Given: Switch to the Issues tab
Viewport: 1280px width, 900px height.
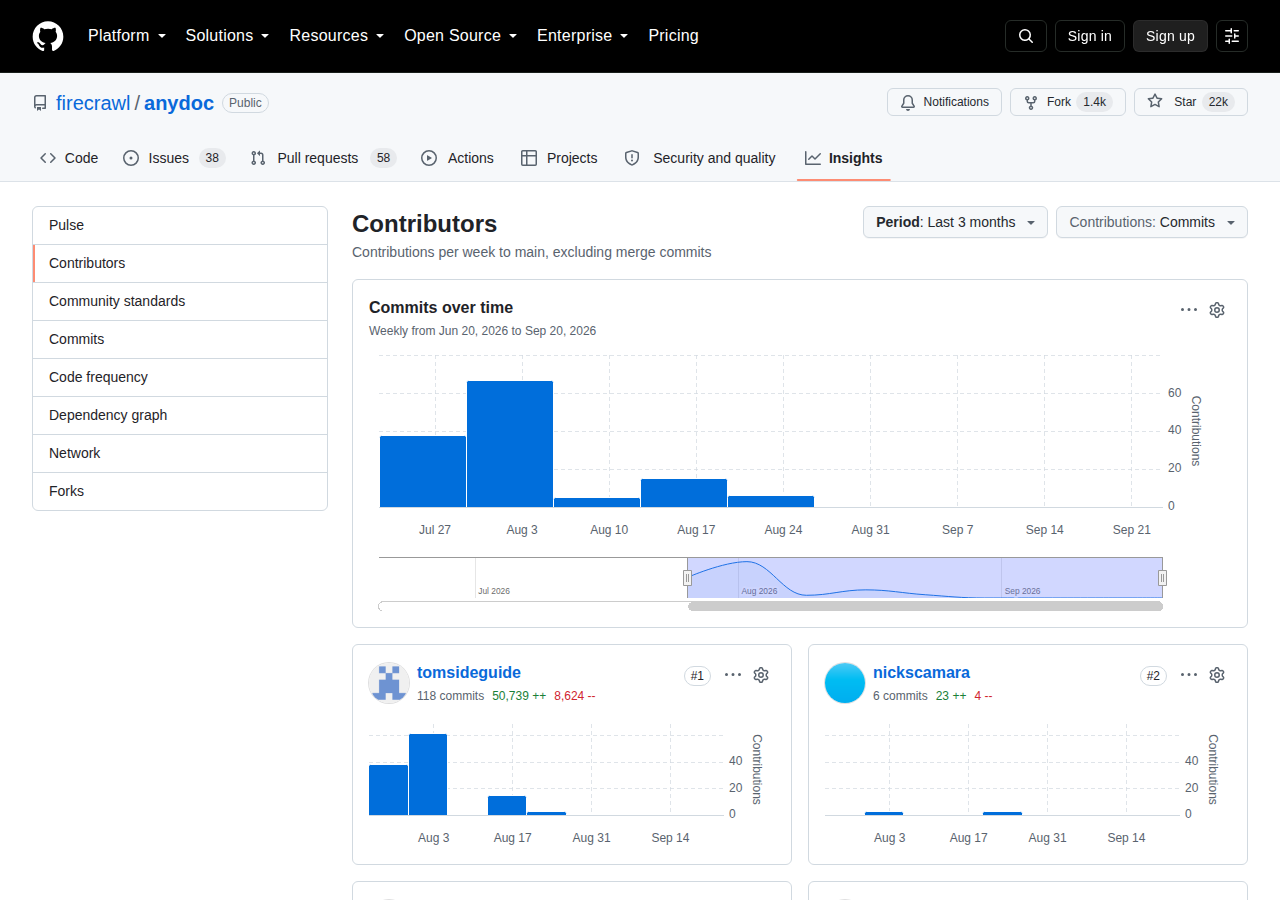Looking at the screenshot, I should pyautogui.click(x=174, y=158).
